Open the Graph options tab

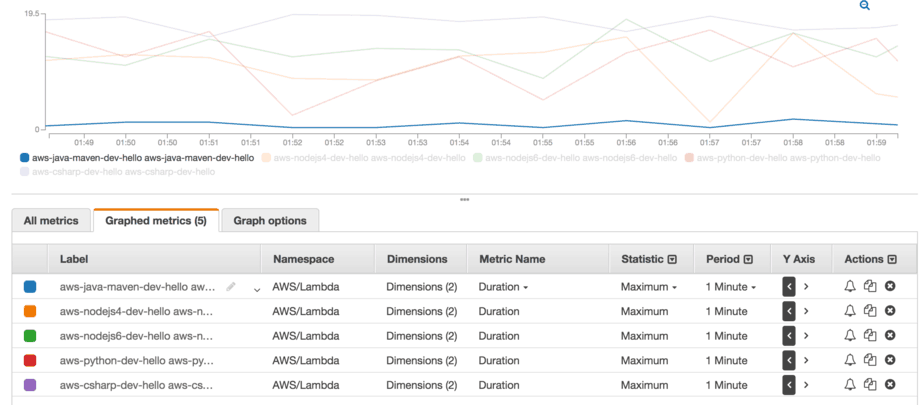270,220
